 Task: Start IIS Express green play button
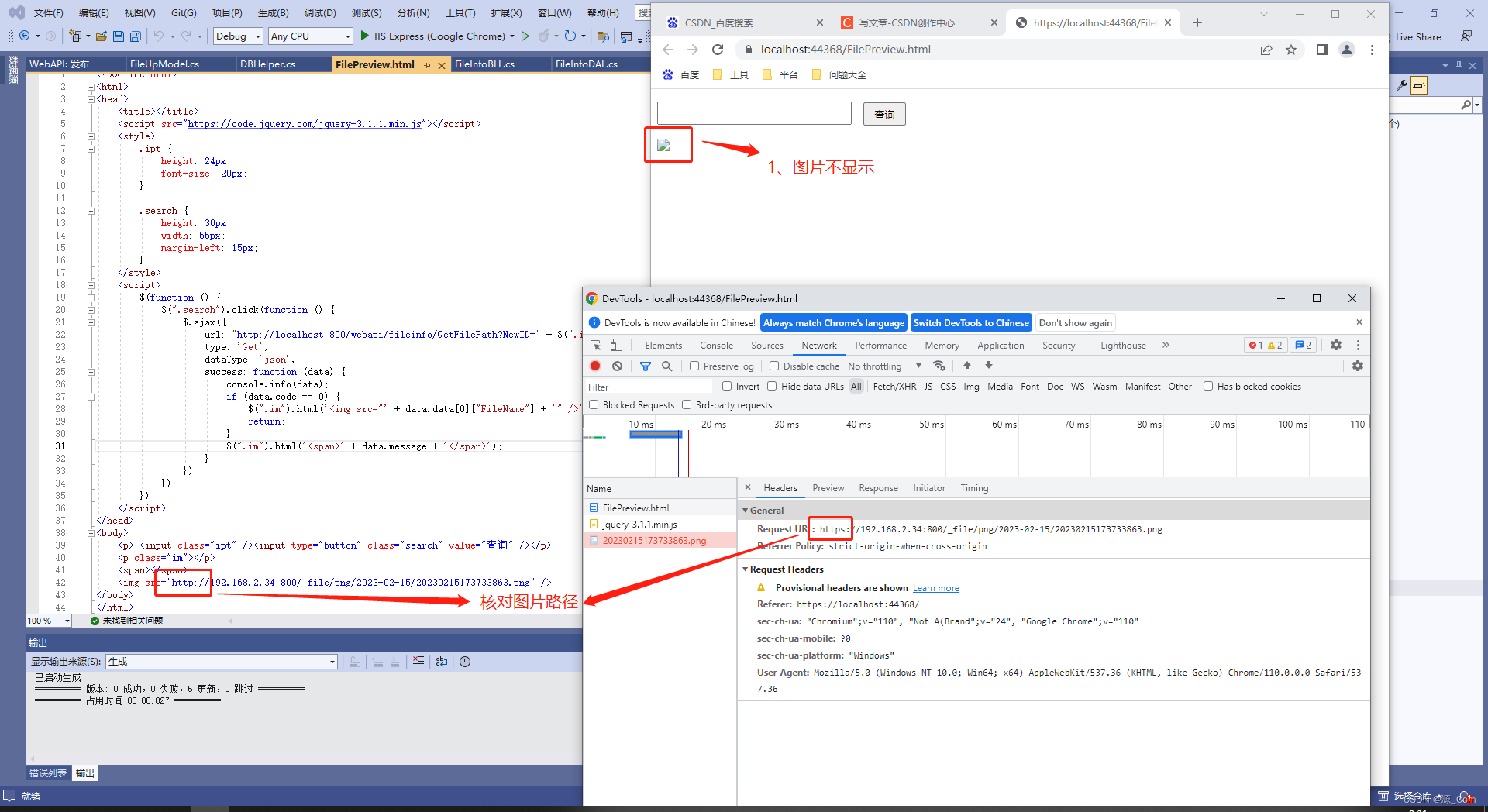364,36
